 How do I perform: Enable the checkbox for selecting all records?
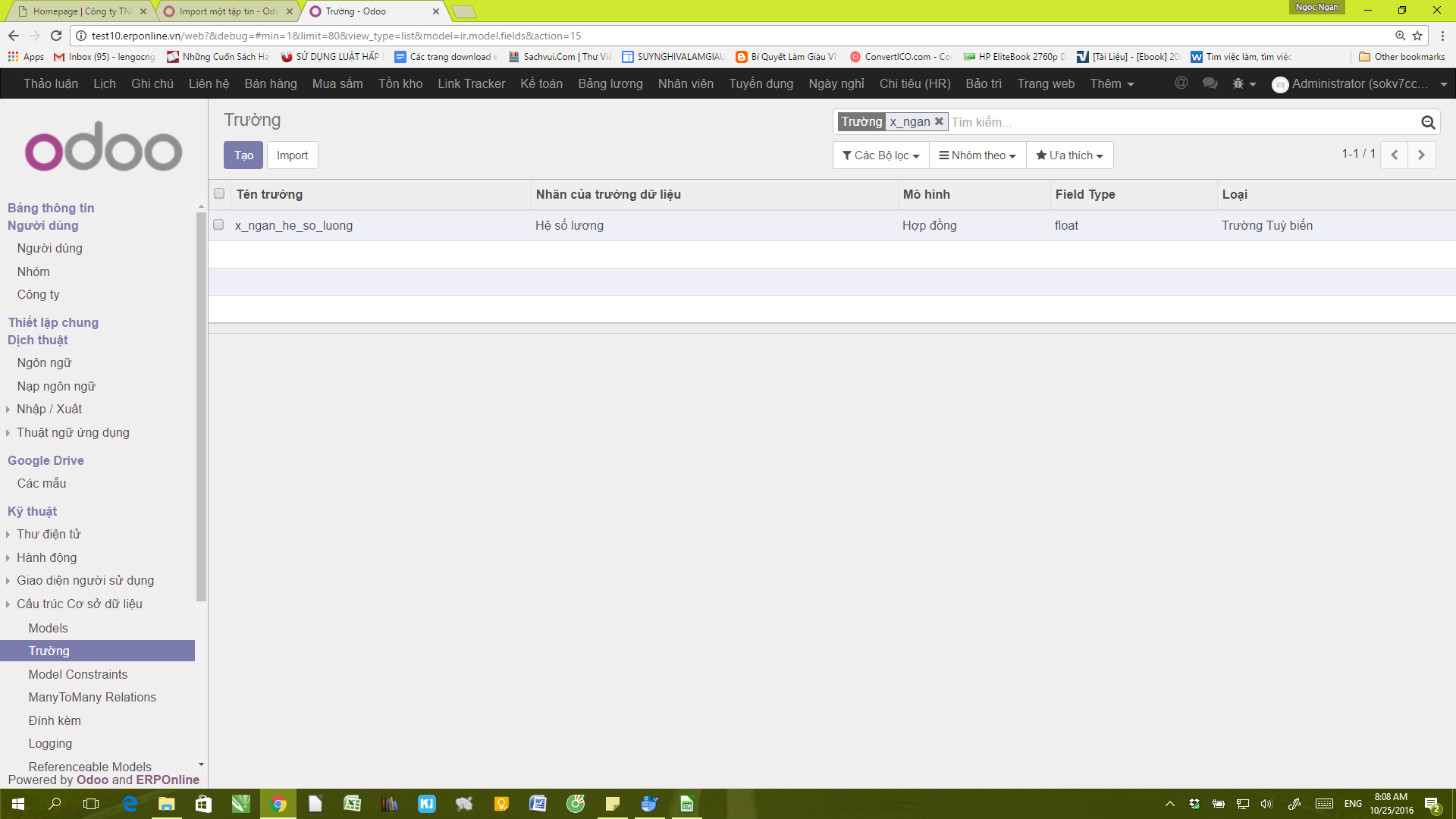pos(219,193)
